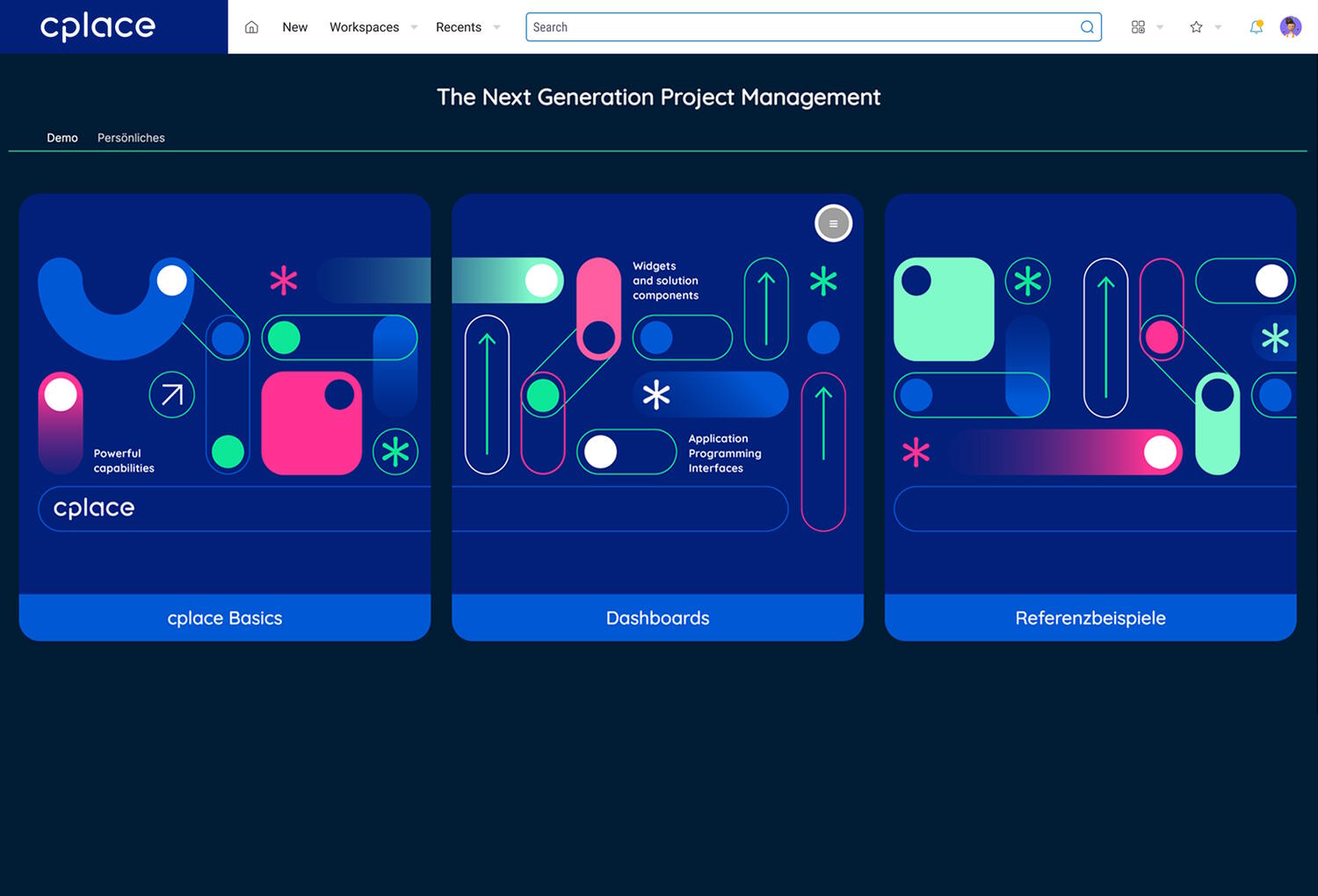Open the Dashboards card menu icon

[833, 223]
